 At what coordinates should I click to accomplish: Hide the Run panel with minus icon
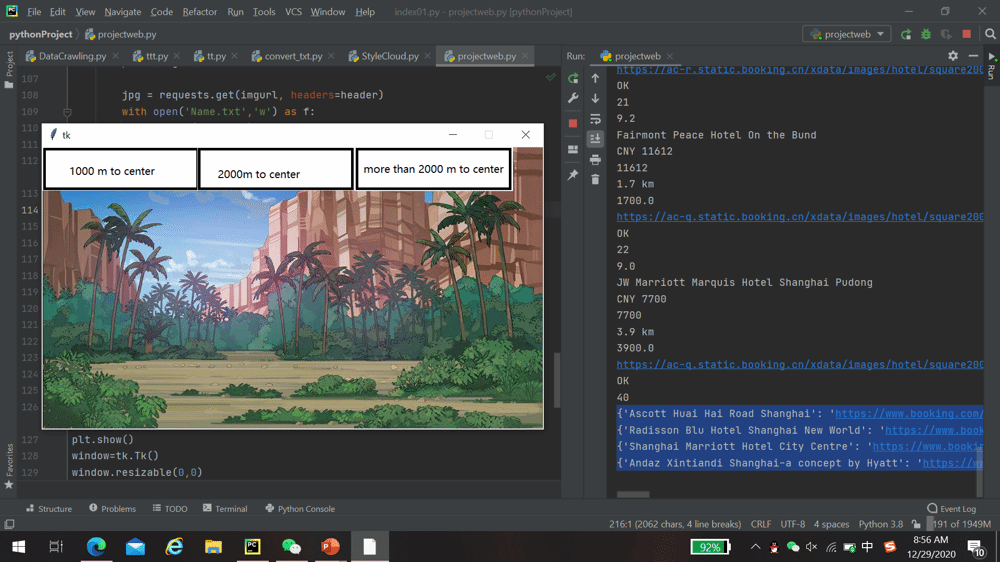[973, 56]
